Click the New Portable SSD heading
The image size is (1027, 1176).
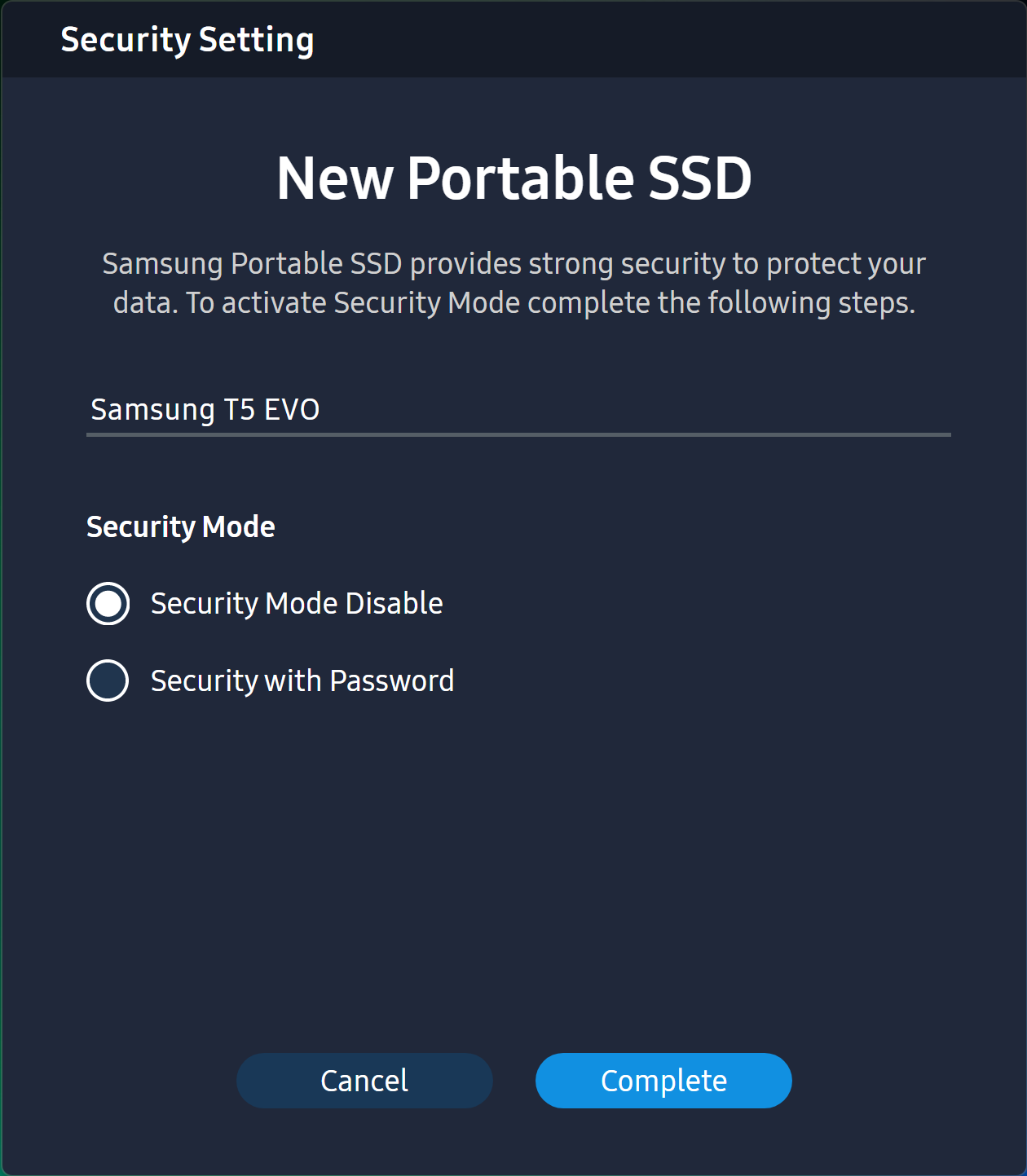tap(513, 178)
